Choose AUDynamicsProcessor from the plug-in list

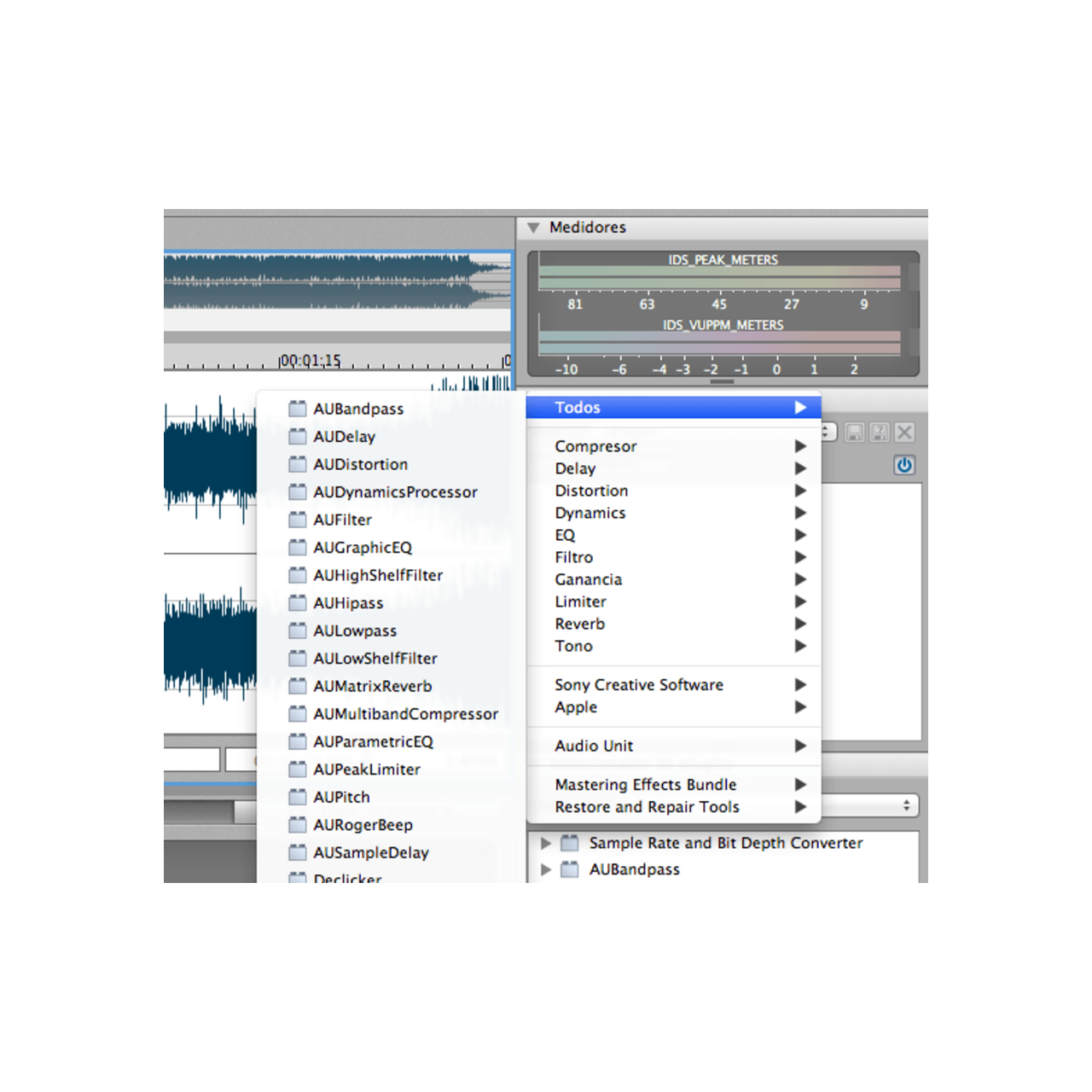(x=395, y=492)
